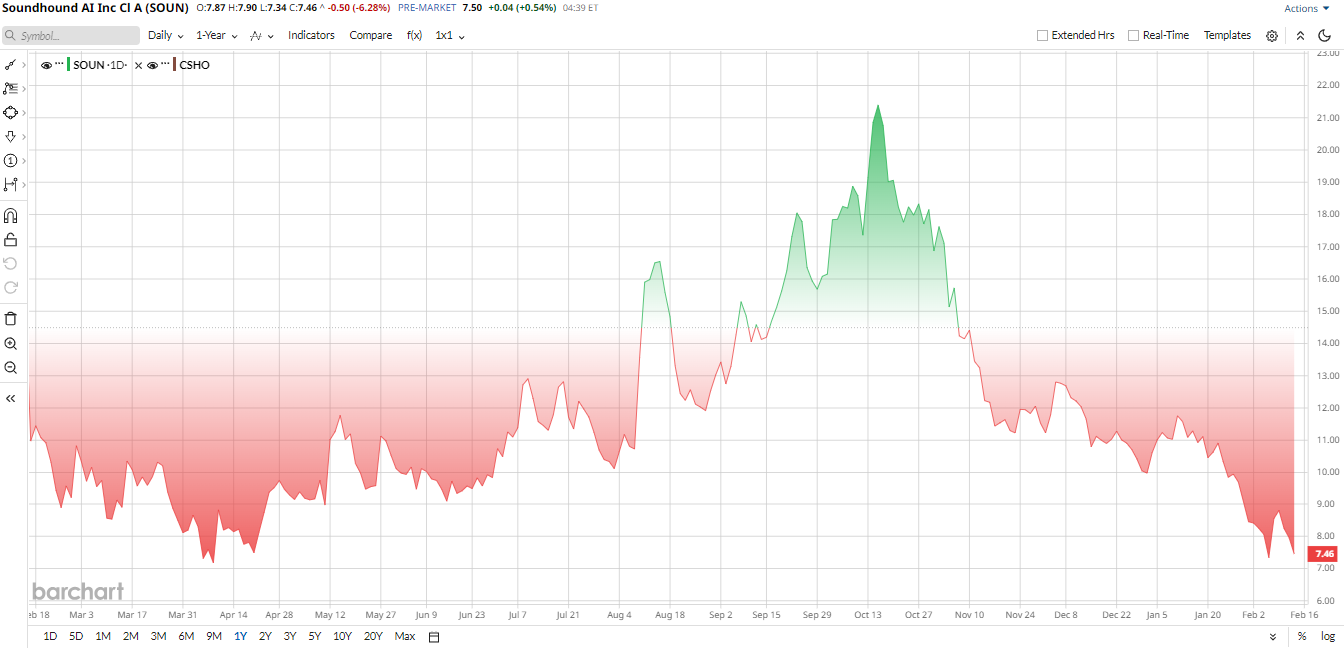
Task: Open the Indicators menu
Action: (311, 35)
